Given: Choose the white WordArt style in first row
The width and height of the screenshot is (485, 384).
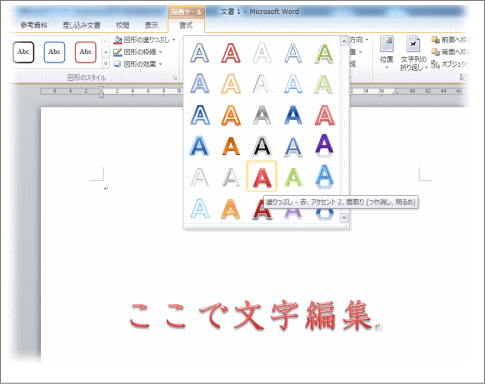Looking at the screenshot, I should (x=262, y=53).
